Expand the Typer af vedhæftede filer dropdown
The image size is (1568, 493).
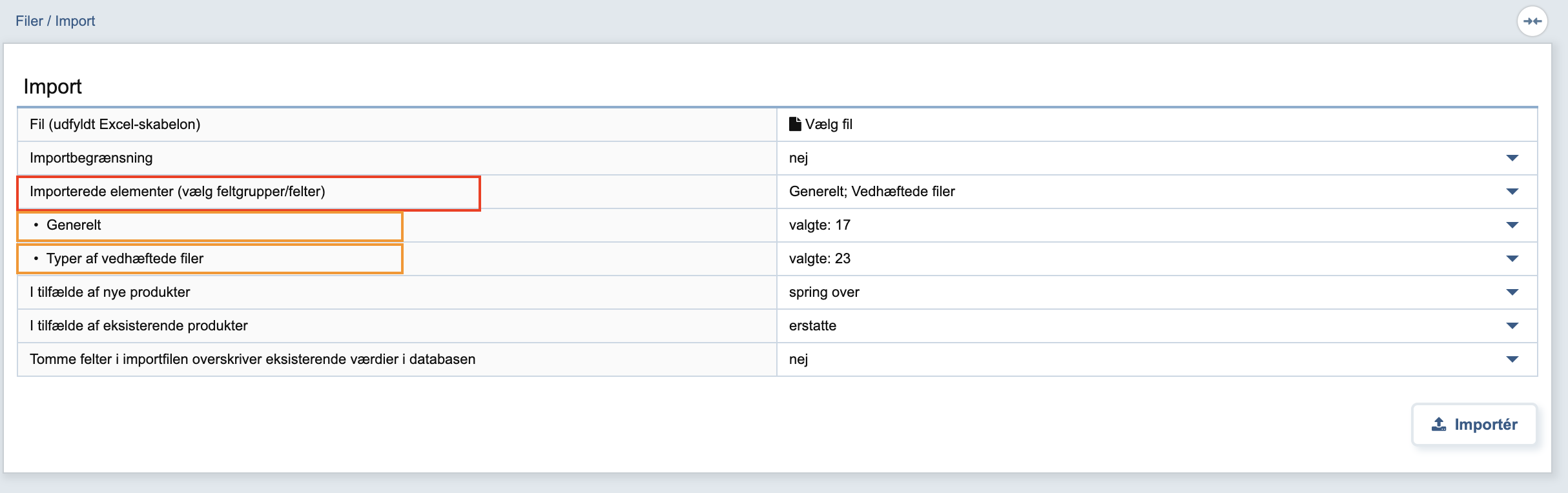click(1512, 259)
